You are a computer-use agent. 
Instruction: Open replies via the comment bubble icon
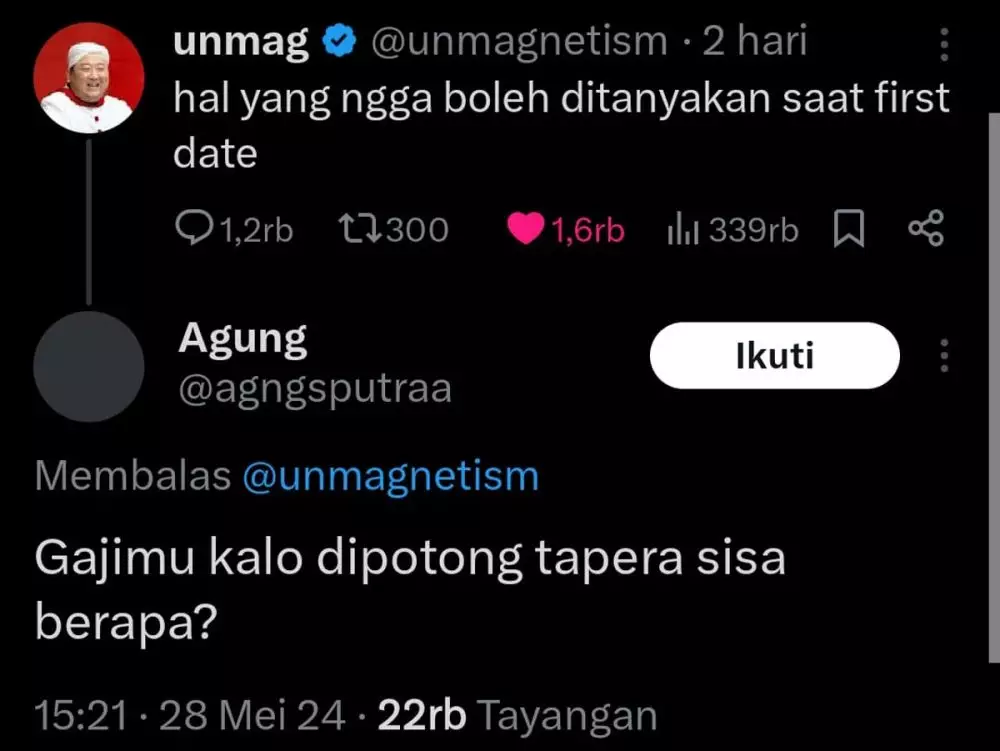(x=197, y=228)
